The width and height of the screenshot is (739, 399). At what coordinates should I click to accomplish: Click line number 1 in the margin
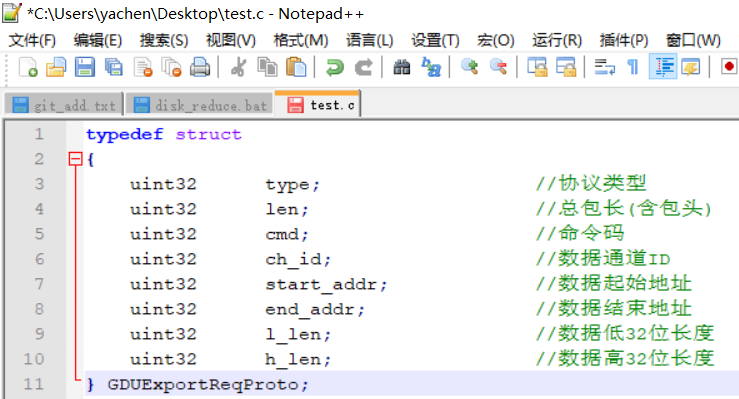tap(39, 134)
